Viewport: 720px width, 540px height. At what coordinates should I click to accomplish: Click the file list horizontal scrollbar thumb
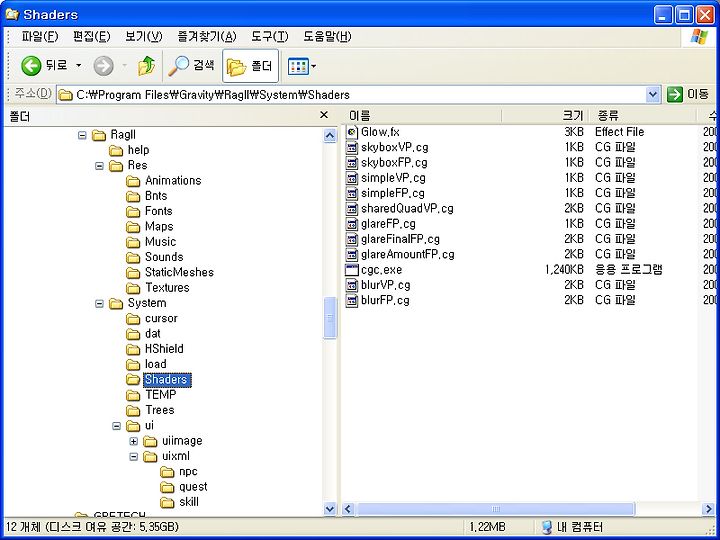point(495,509)
